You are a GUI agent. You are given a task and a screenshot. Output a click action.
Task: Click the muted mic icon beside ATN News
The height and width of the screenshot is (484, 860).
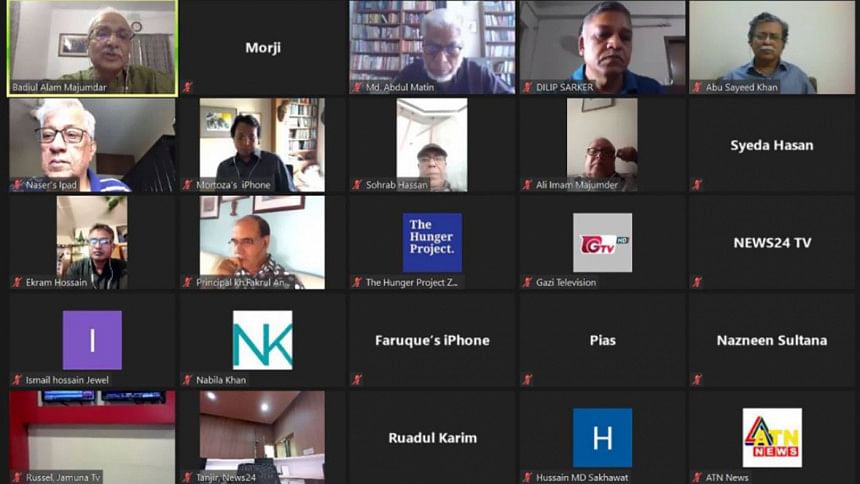coord(698,477)
